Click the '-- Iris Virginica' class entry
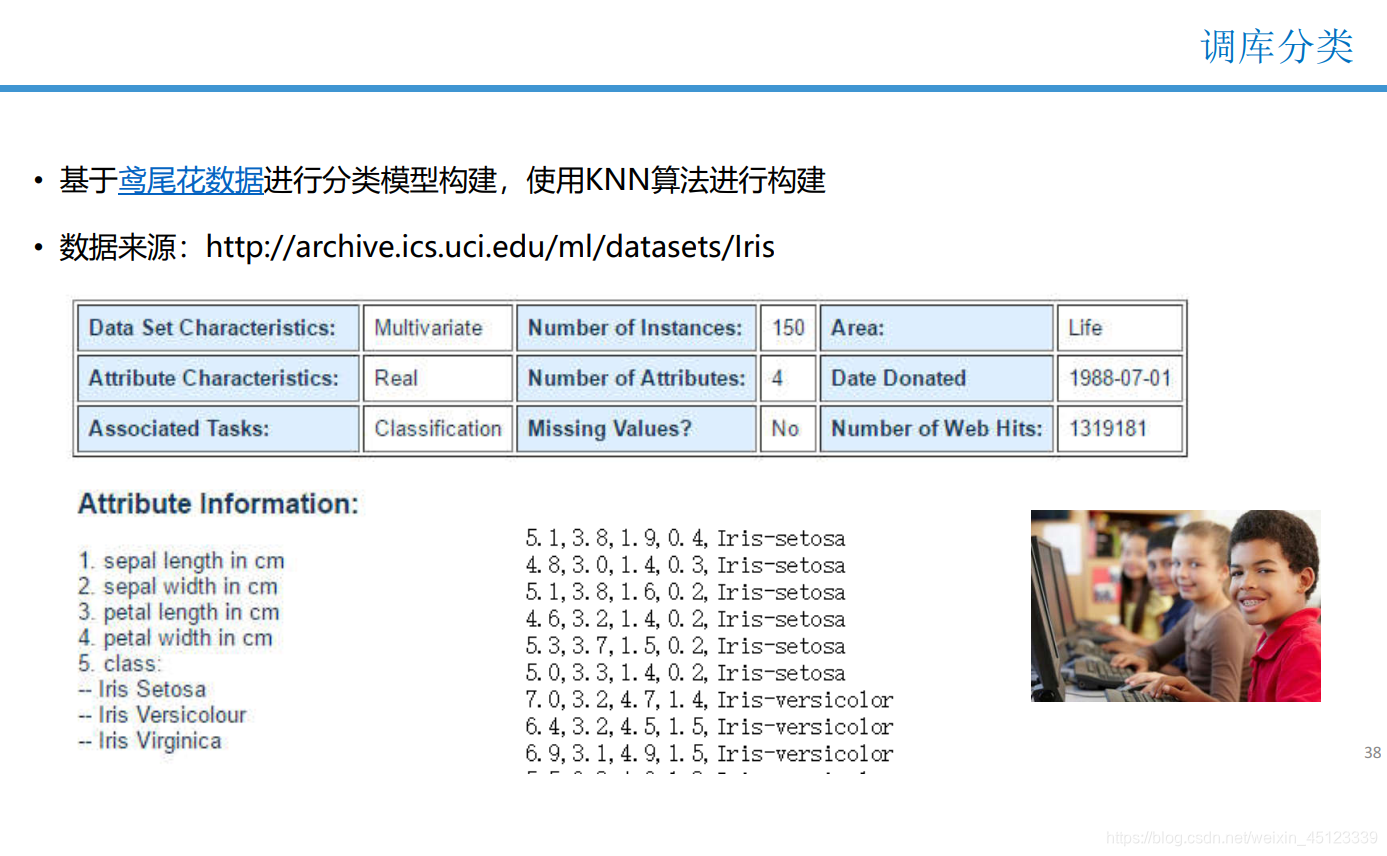The image size is (1387, 856). 150,742
